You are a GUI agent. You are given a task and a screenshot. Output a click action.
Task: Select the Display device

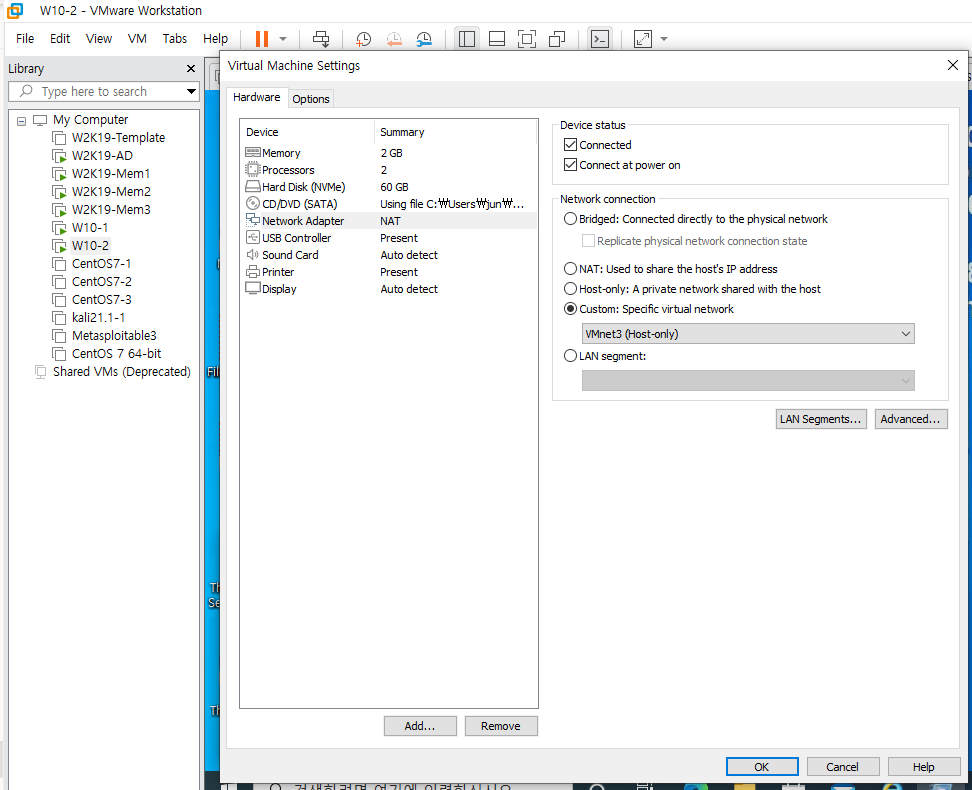click(389, 289)
